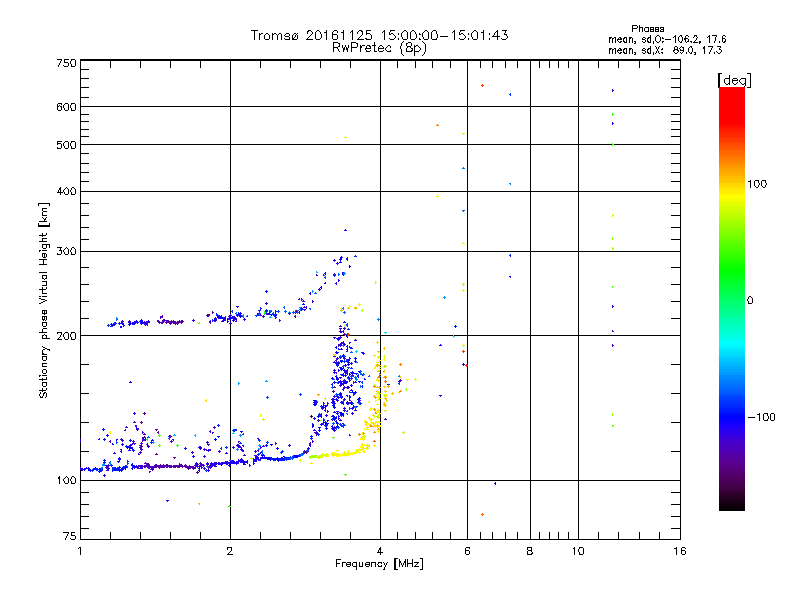Click the purple E-layer trace near 1.5 MHz
800x600 pixels.
coord(168,466)
